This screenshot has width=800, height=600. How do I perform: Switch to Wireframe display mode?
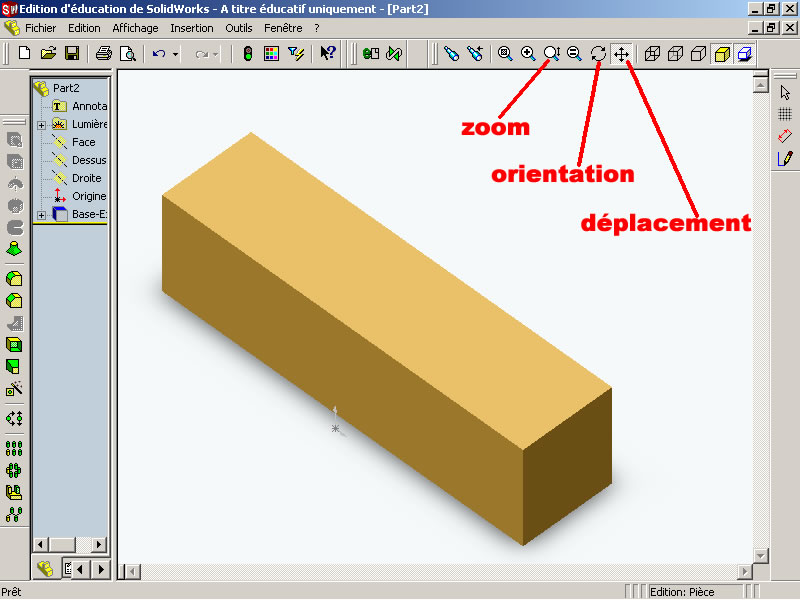652,54
